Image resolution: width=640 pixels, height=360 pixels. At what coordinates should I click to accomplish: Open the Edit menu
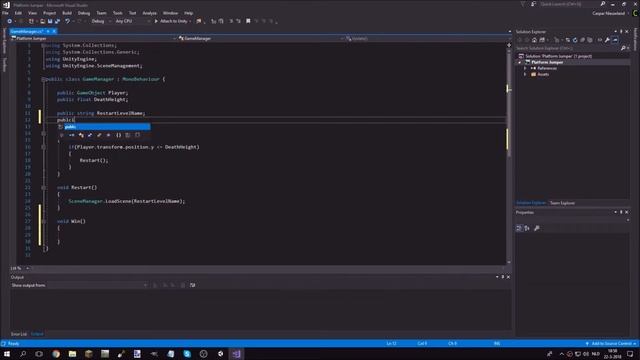pyautogui.click(x=18, y=13)
